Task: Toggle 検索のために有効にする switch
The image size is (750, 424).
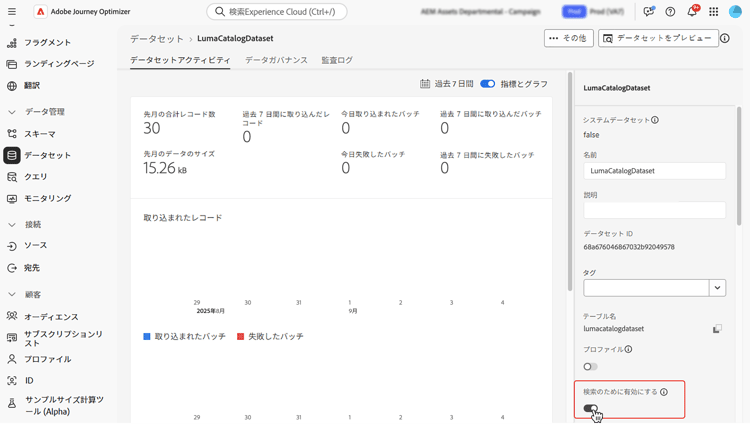Action: point(591,408)
